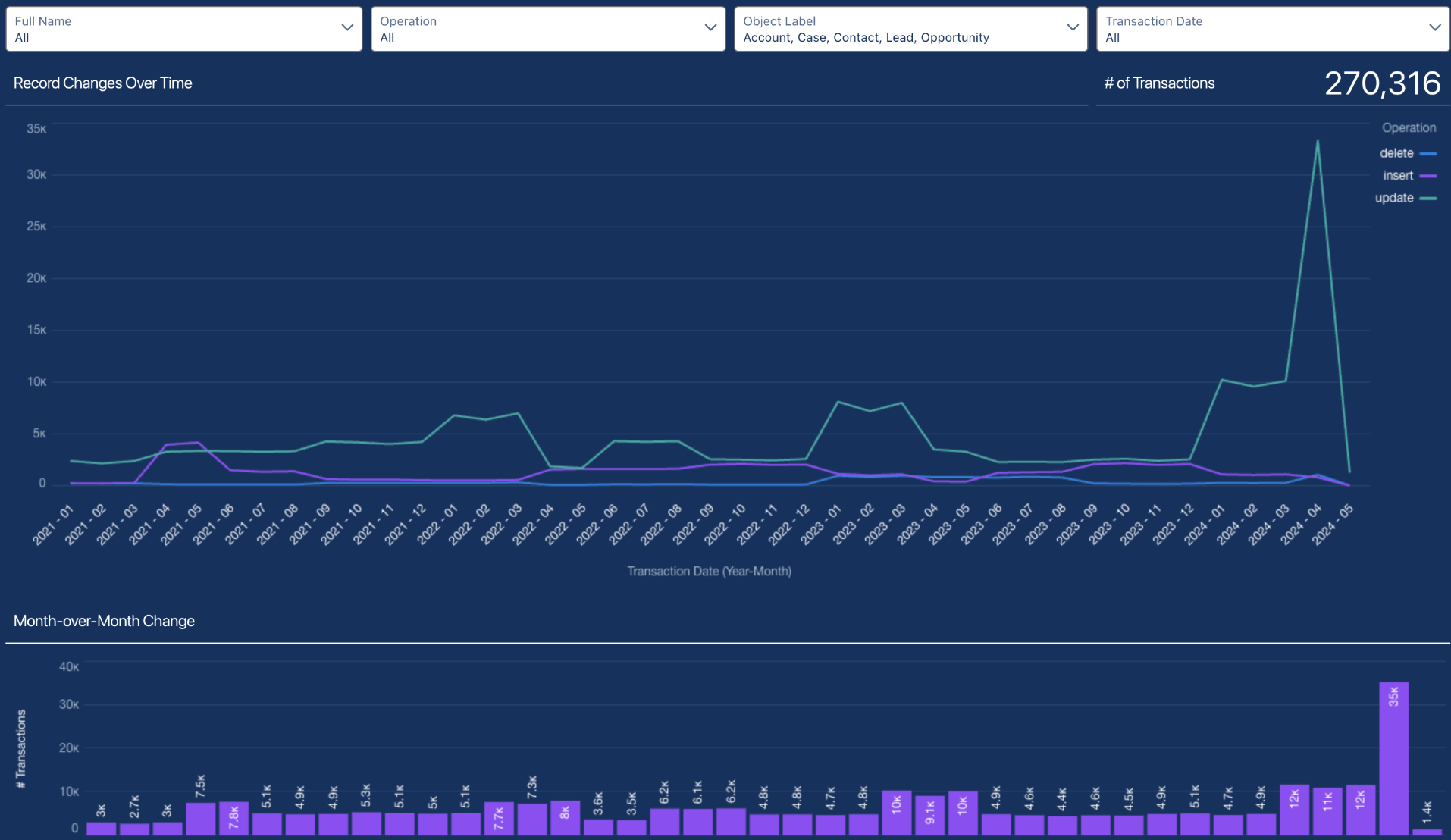Toggle the update series in legend

pos(1394,198)
